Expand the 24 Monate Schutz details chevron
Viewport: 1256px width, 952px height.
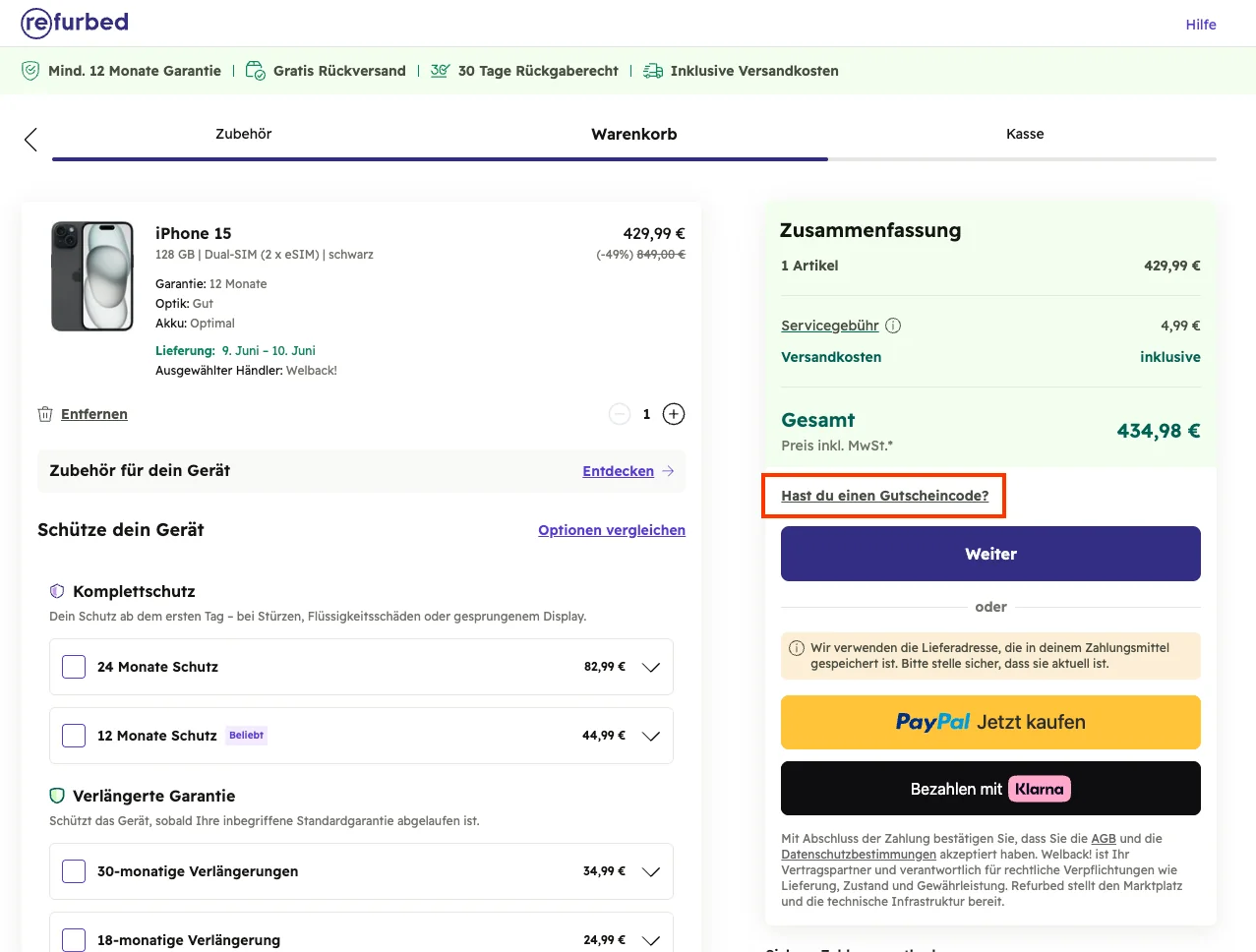pos(651,667)
